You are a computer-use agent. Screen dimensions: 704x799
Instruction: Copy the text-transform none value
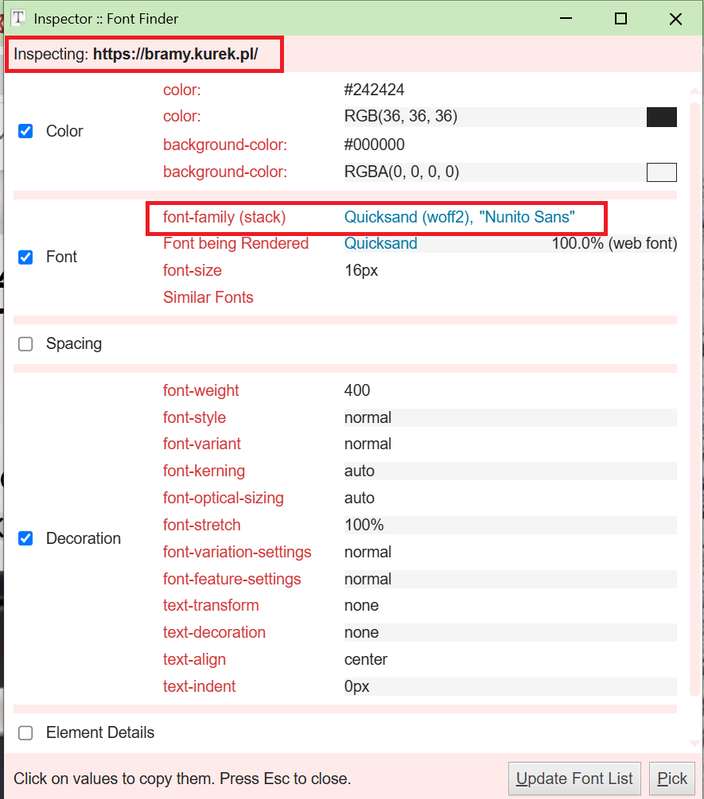[x=361, y=605]
